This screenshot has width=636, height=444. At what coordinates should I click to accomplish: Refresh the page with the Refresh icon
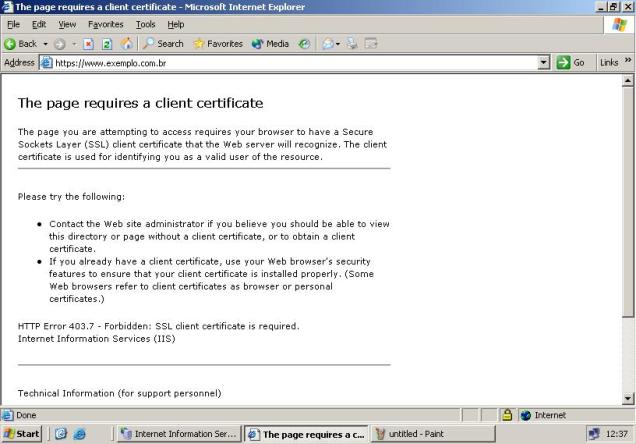click(108, 44)
